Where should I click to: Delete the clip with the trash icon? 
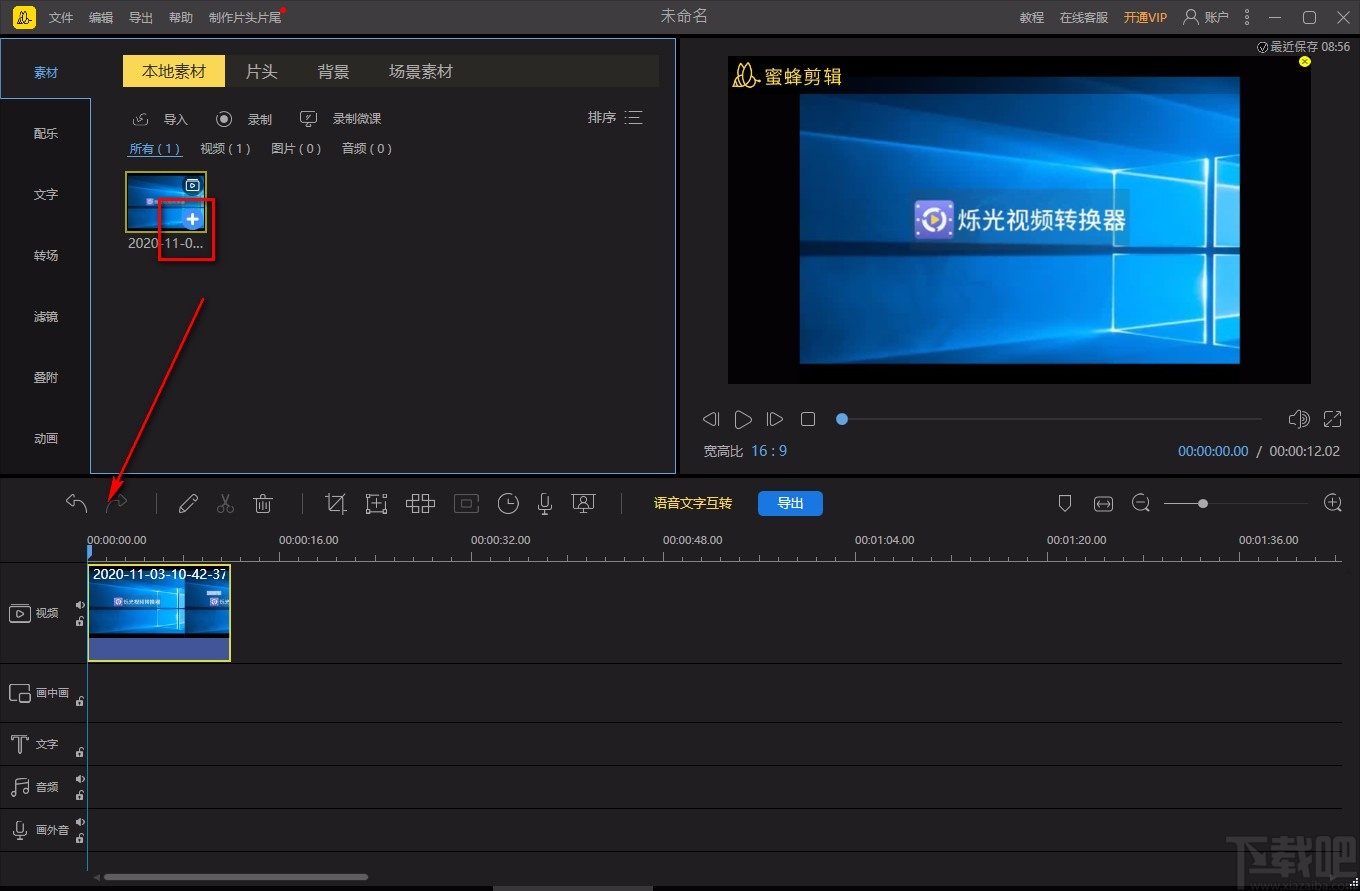pyautogui.click(x=263, y=503)
